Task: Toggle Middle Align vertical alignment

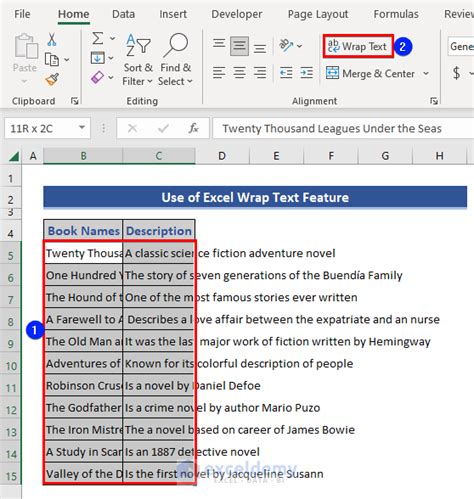Action: pyautogui.click(x=239, y=46)
